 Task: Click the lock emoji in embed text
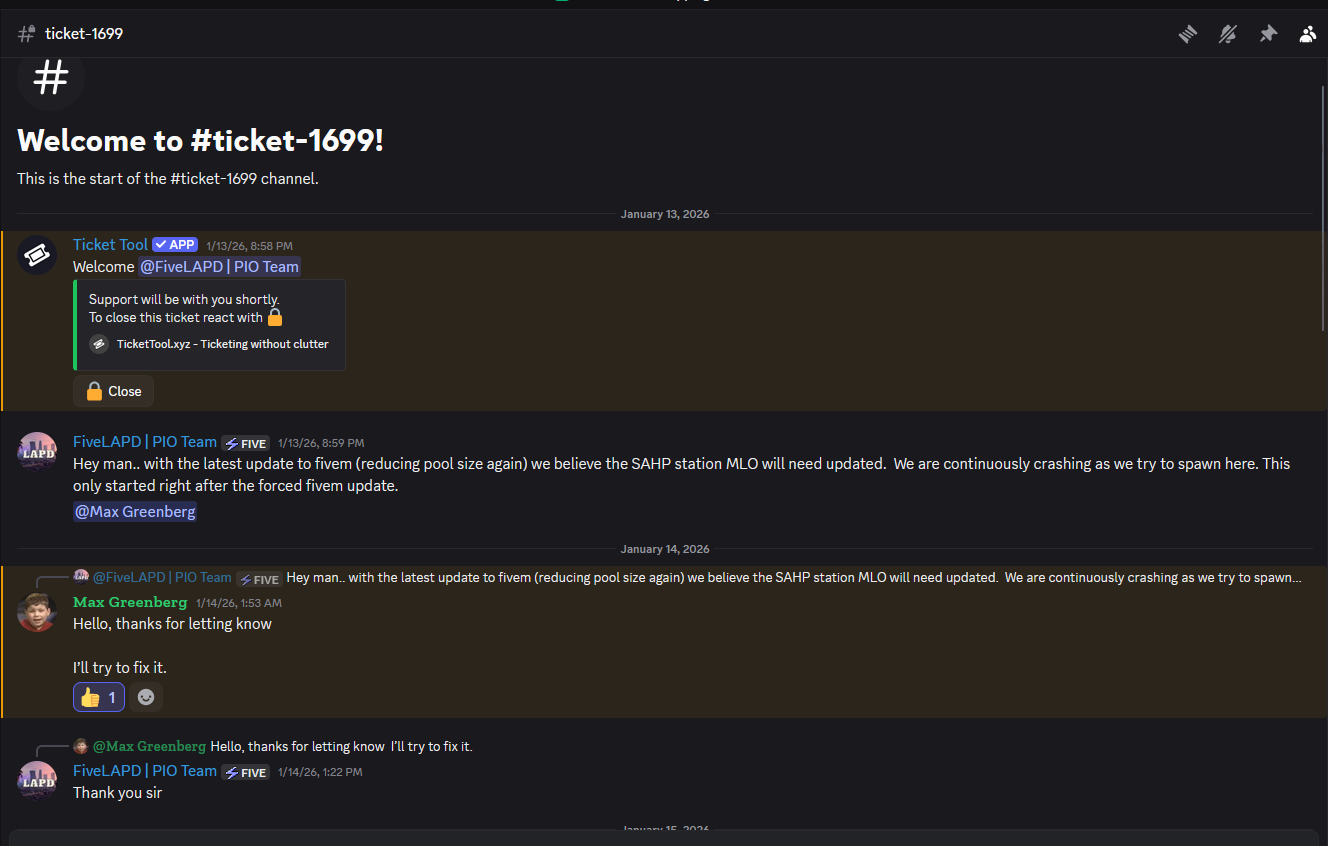[275, 318]
